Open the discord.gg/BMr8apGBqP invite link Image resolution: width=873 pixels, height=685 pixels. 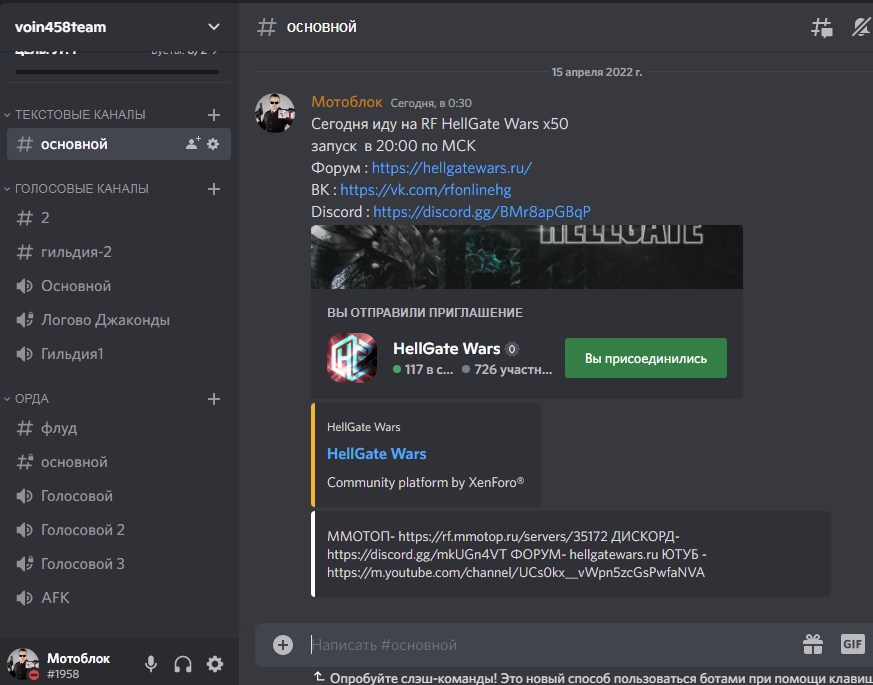pyautogui.click(x=482, y=212)
